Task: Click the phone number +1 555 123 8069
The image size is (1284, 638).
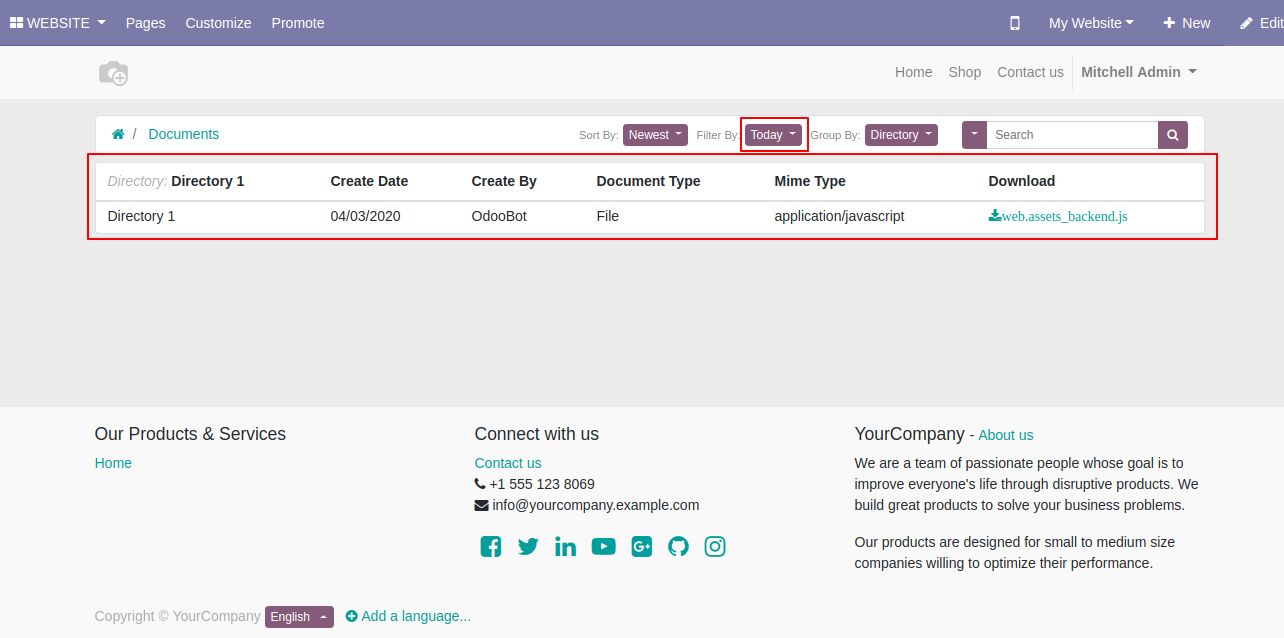Action: click(x=542, y=484)
